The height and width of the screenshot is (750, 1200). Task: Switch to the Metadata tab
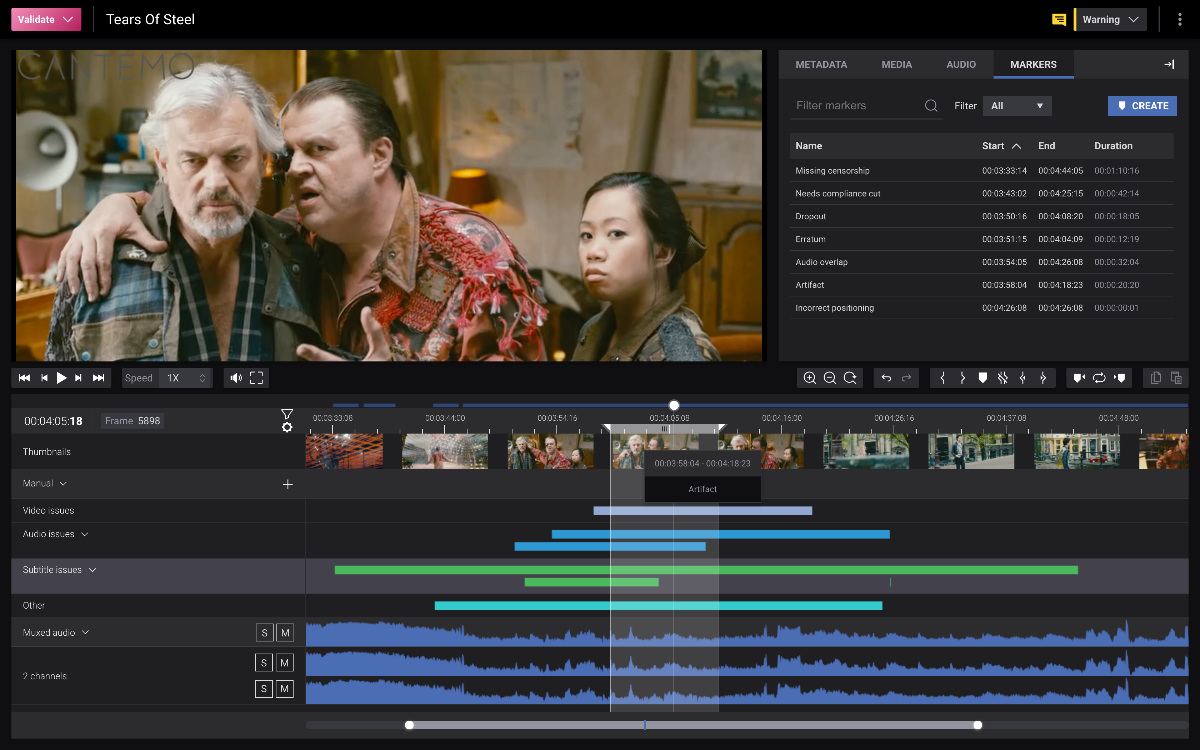tap(821, 64)
